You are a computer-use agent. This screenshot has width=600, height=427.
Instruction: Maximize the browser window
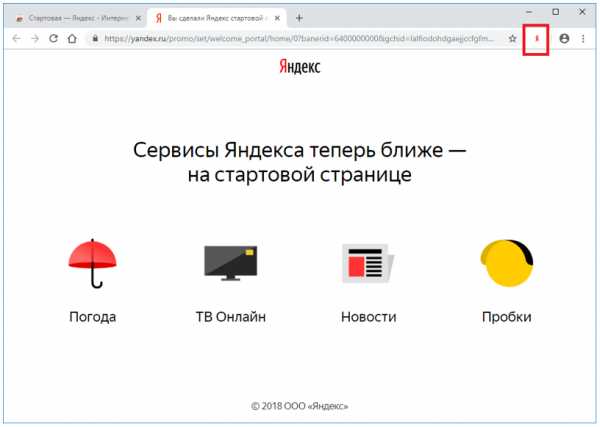tap(556, 12)
